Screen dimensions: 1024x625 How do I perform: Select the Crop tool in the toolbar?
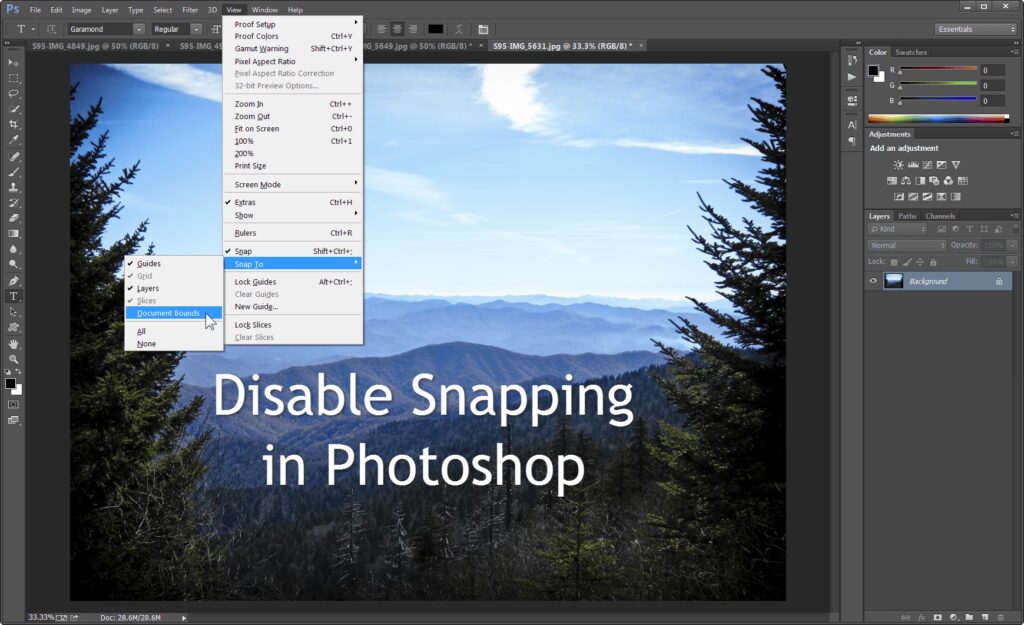coord(14,124)
